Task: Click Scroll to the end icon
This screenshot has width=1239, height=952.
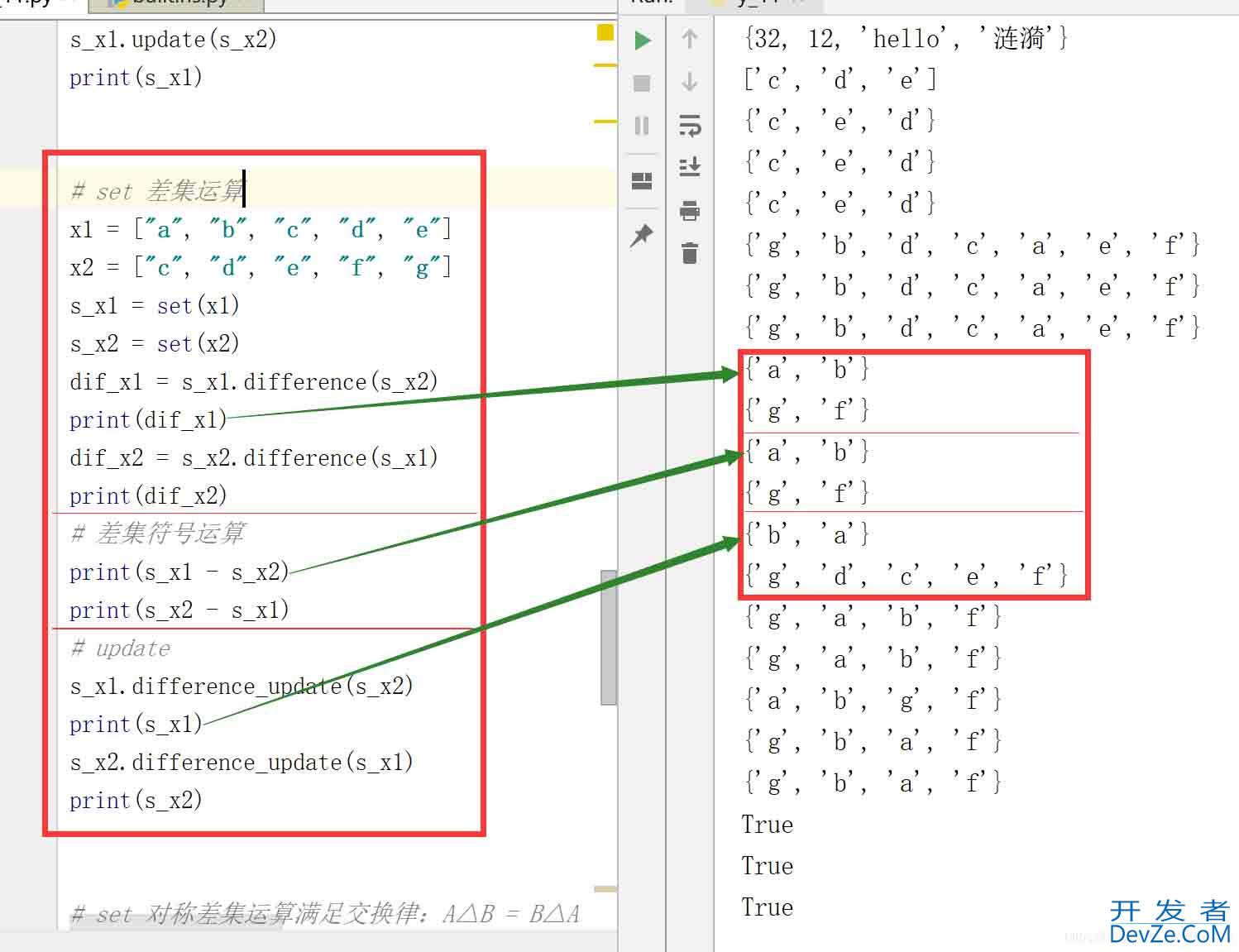Action: point(690,167)
